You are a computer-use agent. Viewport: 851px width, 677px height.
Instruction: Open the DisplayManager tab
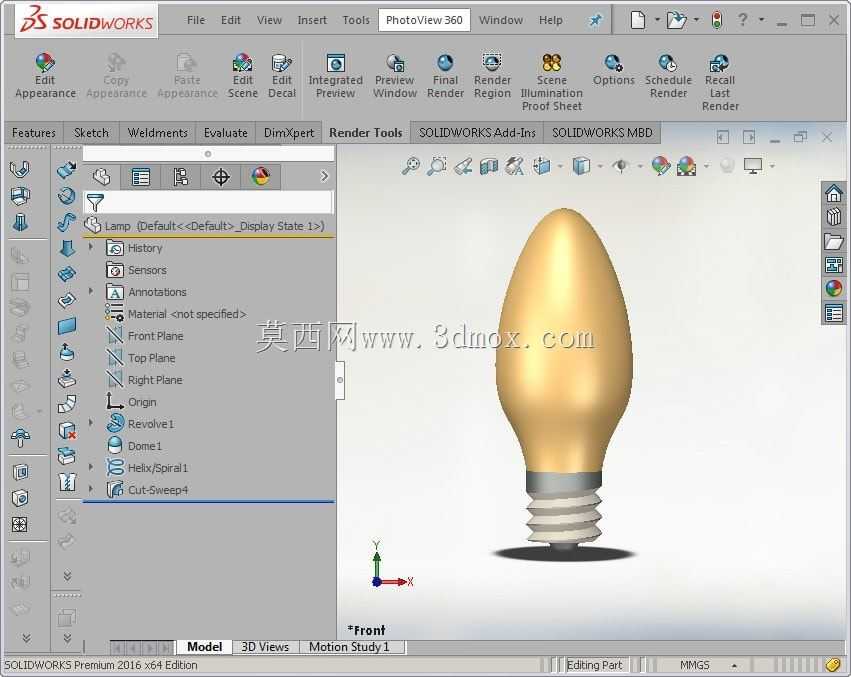click(261, 177)
